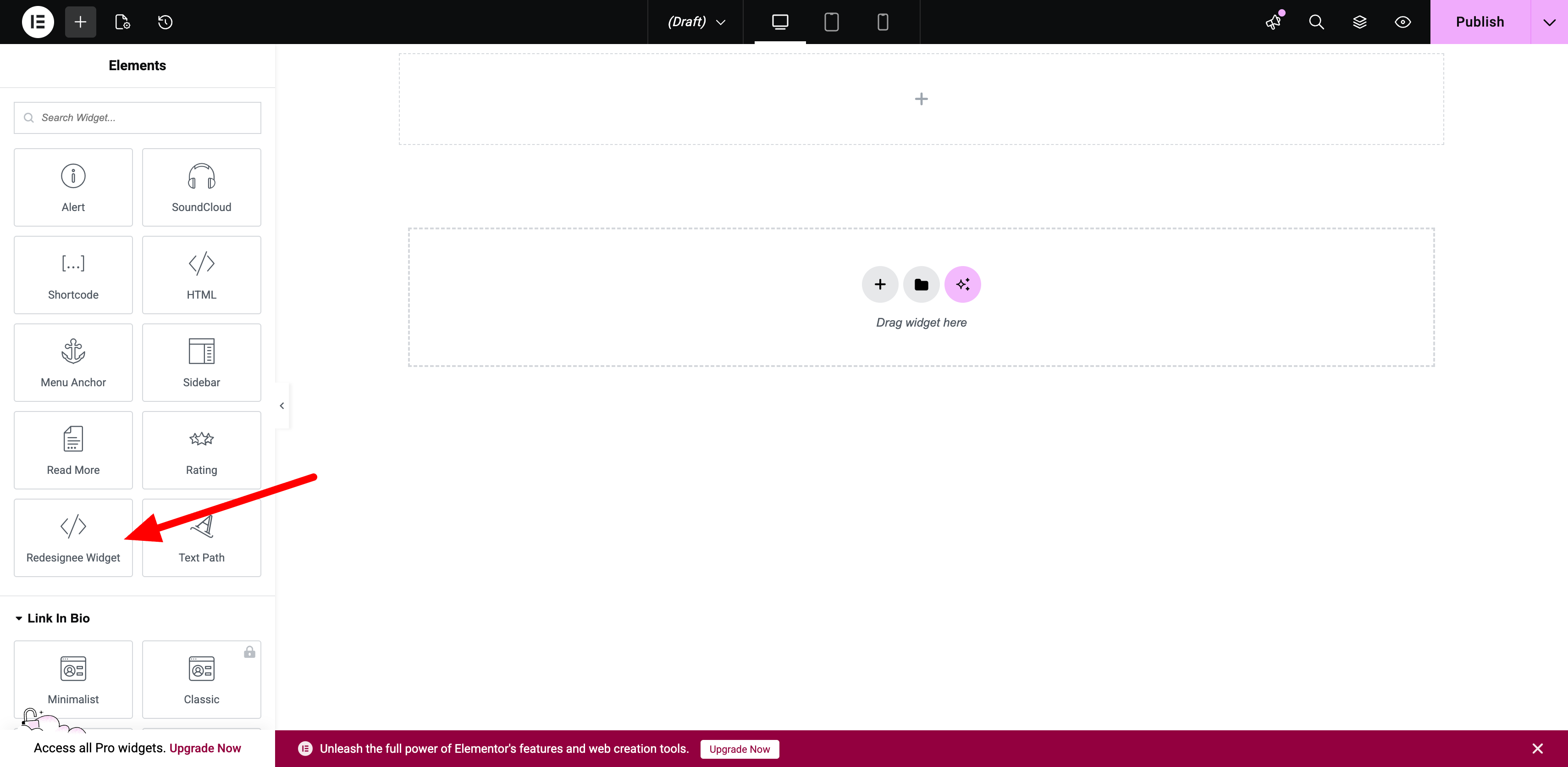Switch to mobile preview mode
1568x767 pixels.
coord(883,22)
